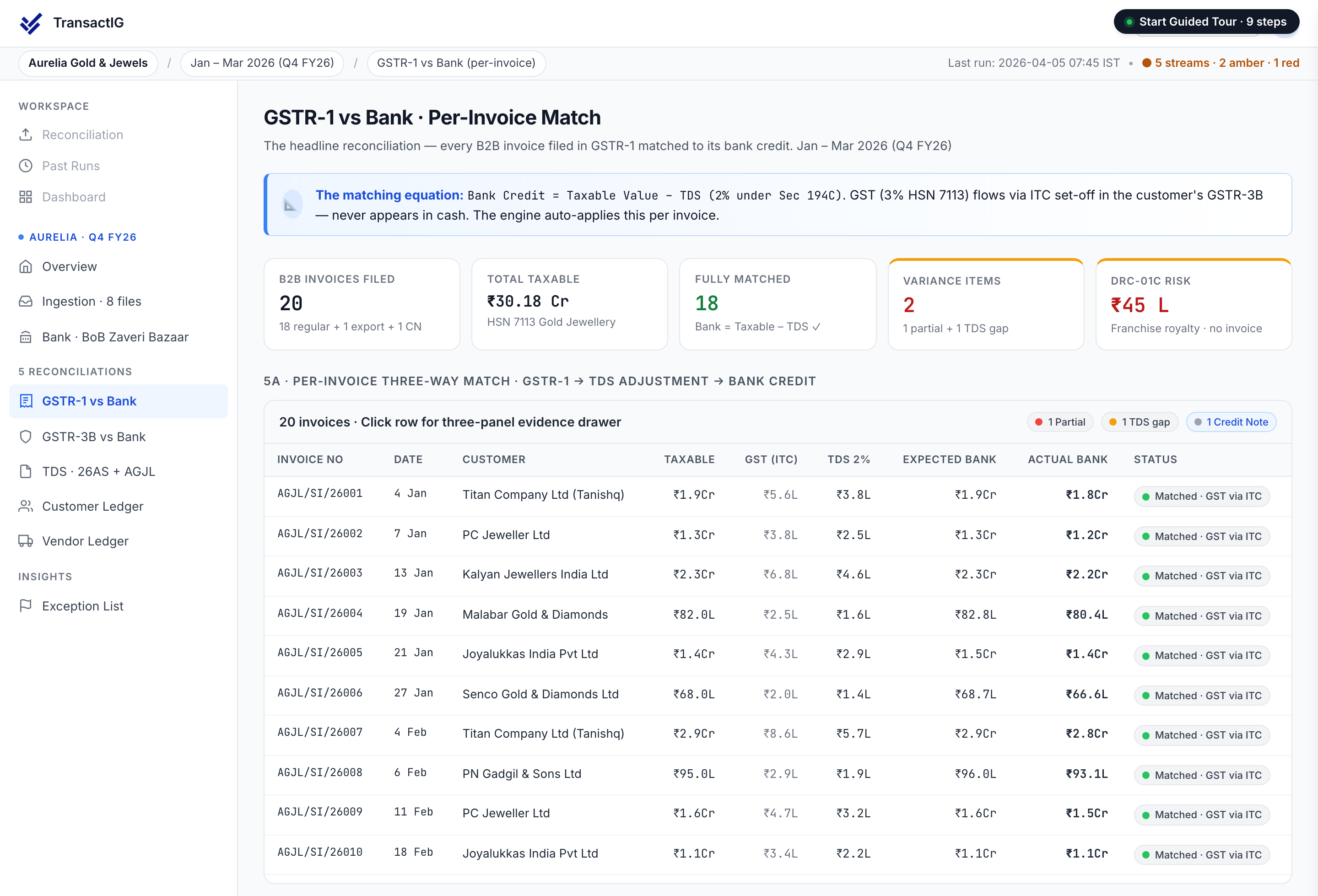Image resolution: width=1318 pixels, height=896 pixels.
Task: Click the Ingestion inbox icon
Action: tap(26, 301)
